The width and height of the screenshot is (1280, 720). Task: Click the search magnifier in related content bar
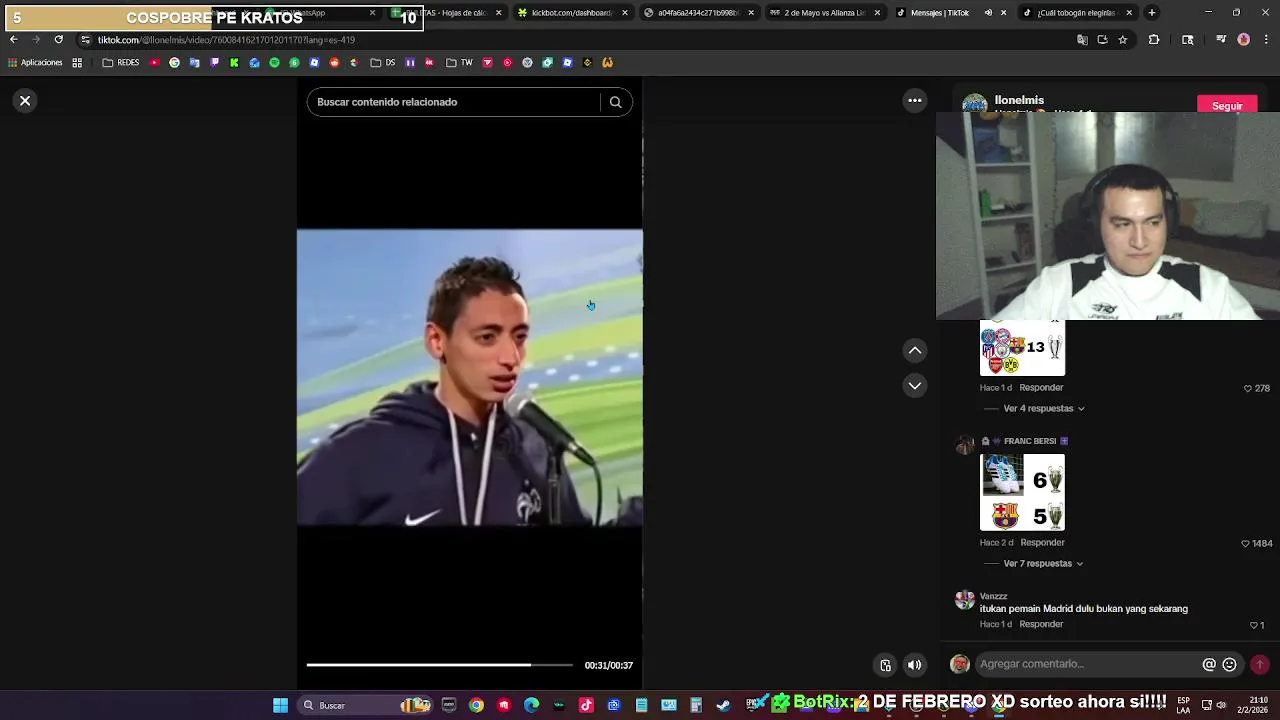pos(616,102)
